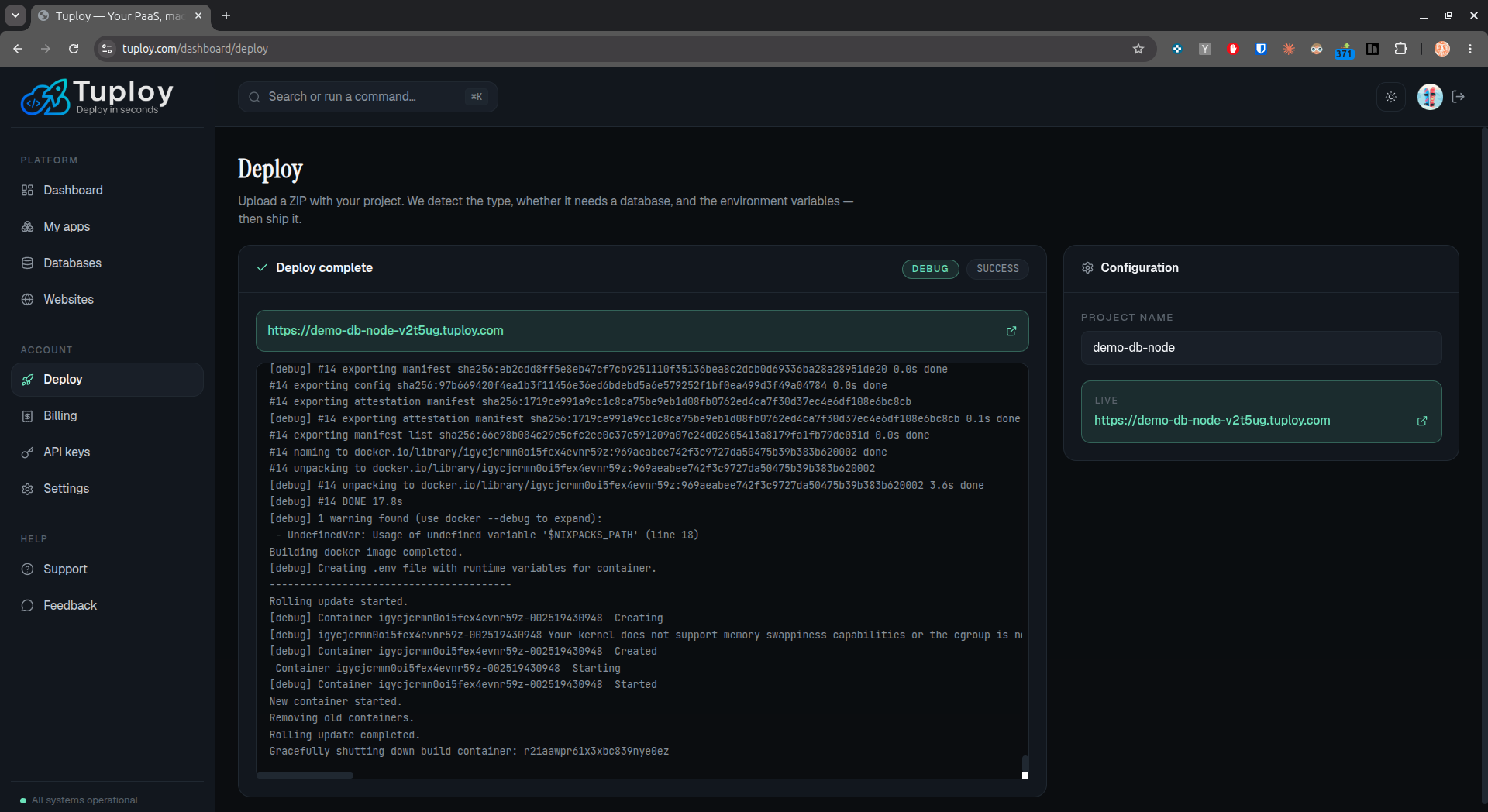
Task: Click the side panel extension icon
Action: click(x=1373, y=49)
